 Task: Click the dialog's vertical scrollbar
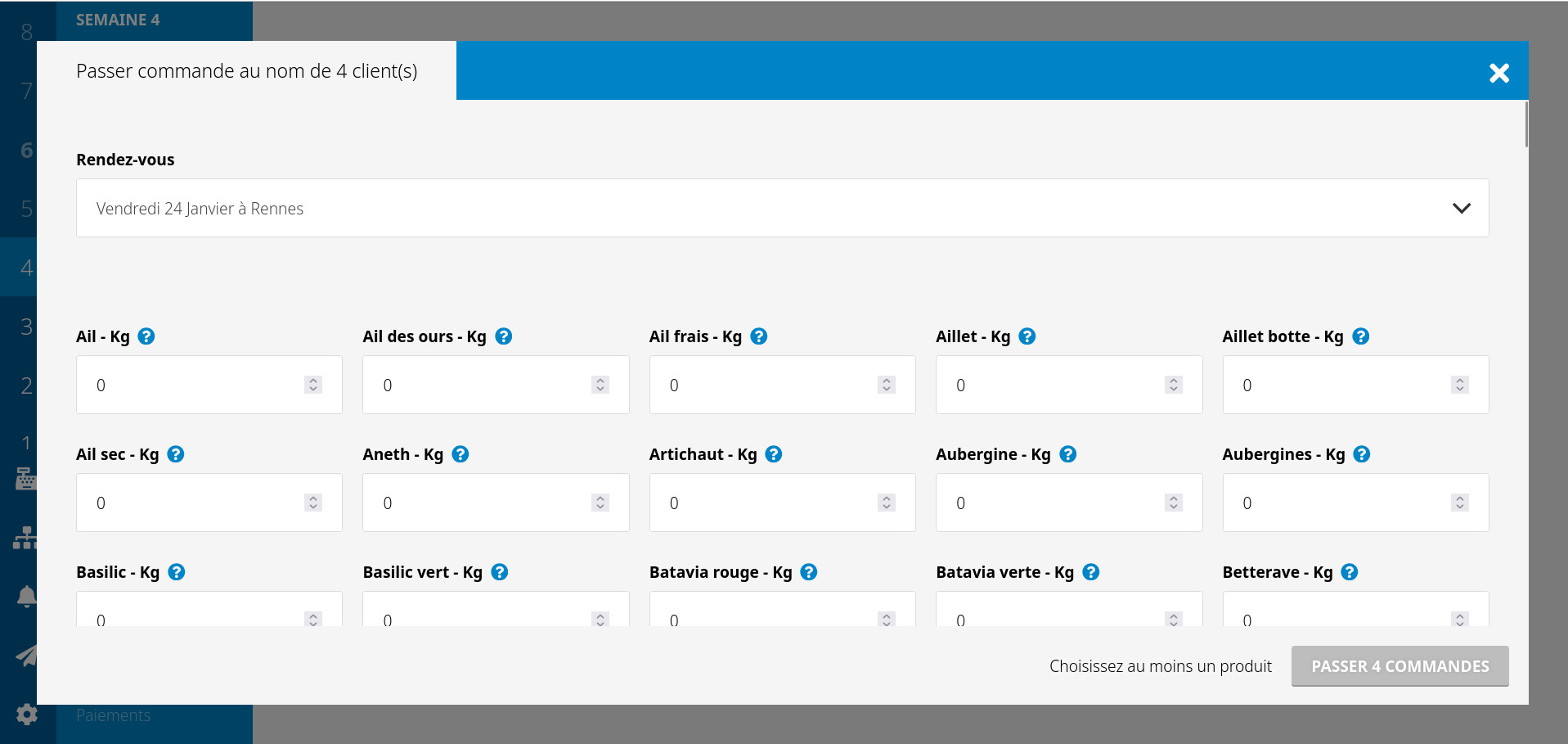click(1526, 125)
